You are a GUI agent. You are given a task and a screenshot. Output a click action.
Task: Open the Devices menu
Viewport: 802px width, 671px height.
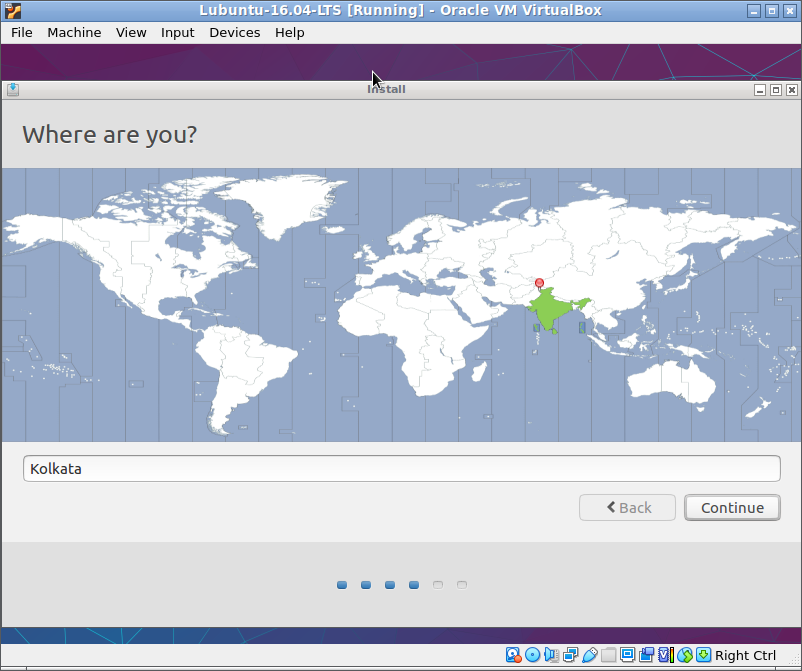click(235, 33)
